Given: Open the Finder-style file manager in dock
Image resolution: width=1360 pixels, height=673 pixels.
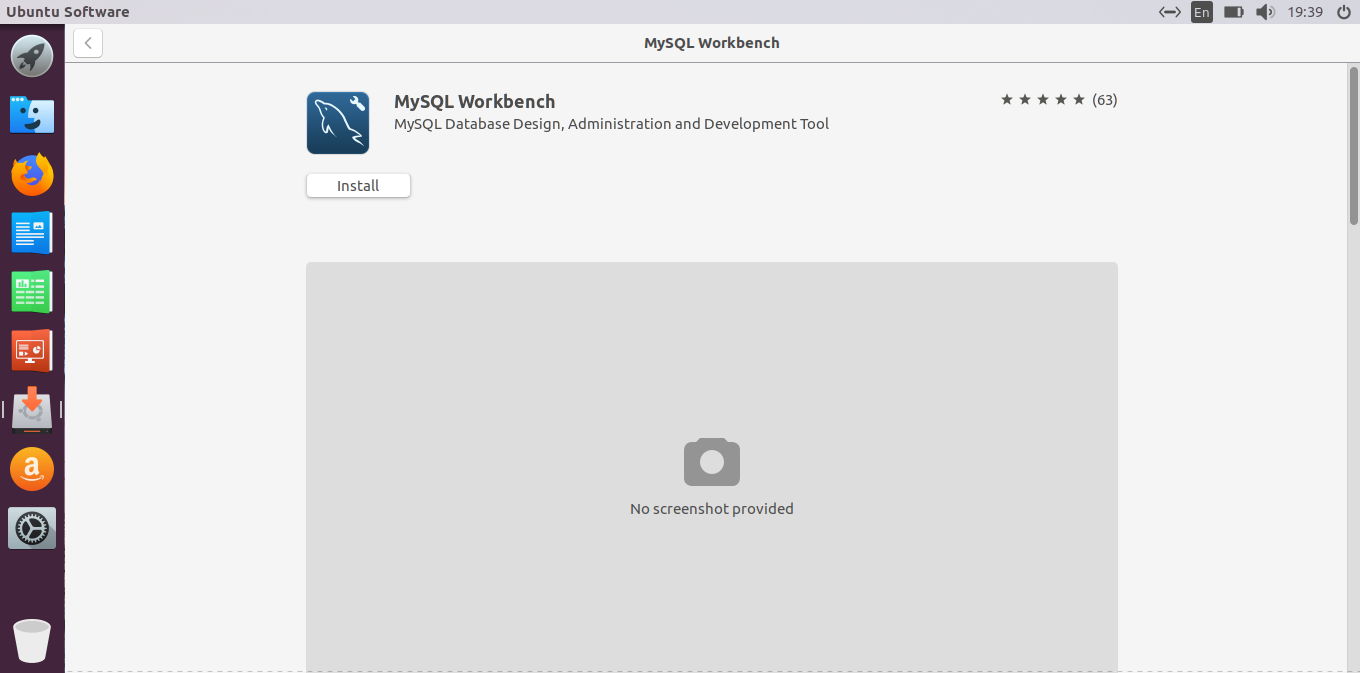Looking at the screenshot, I should click(32, 115).
